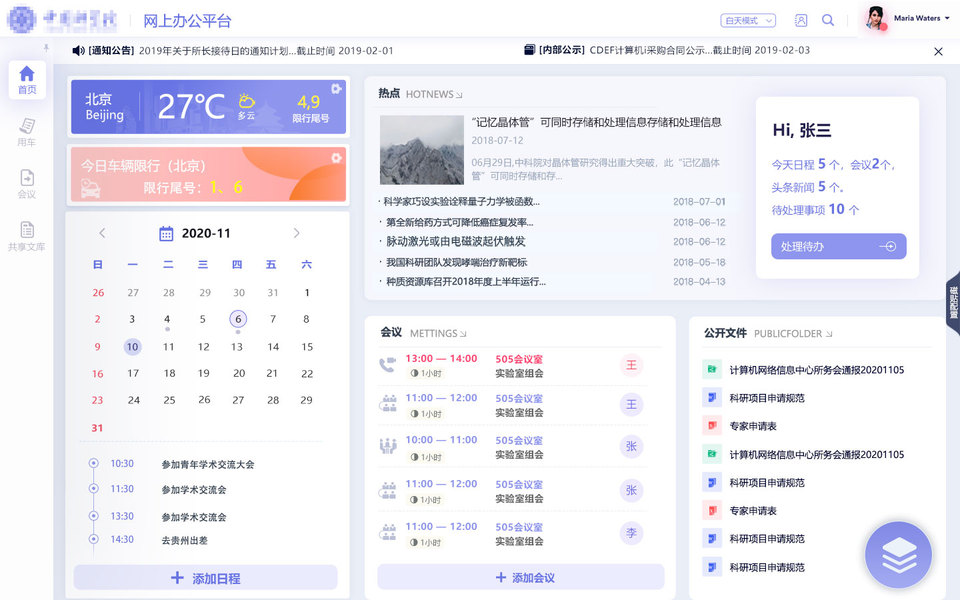Screen dimensions: 960x600
Task: Click the search magnifier icon in header
Action: pyautogui.click(x=828, y=20)
